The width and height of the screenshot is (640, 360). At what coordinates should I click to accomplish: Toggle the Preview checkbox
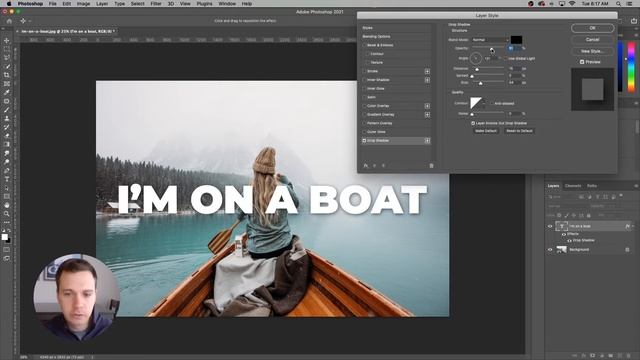582,62
